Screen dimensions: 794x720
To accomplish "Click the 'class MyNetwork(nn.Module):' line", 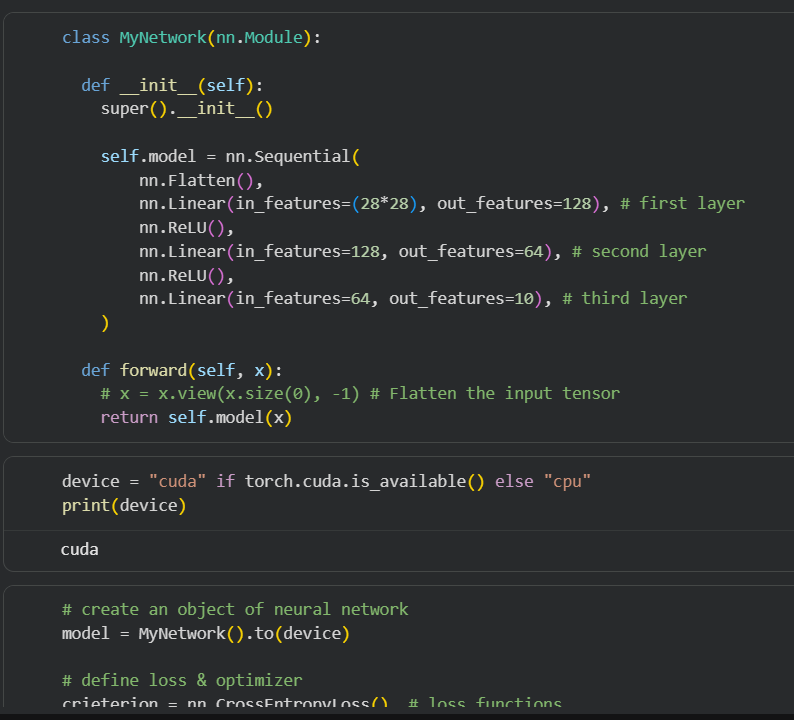I will (191, 37).
